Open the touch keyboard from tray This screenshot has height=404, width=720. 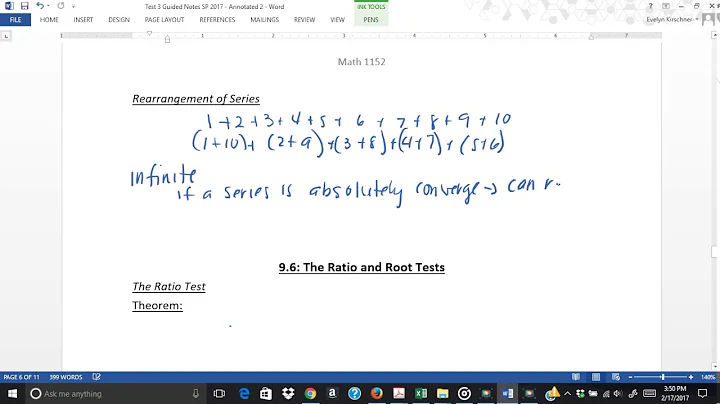pos(649,393)
